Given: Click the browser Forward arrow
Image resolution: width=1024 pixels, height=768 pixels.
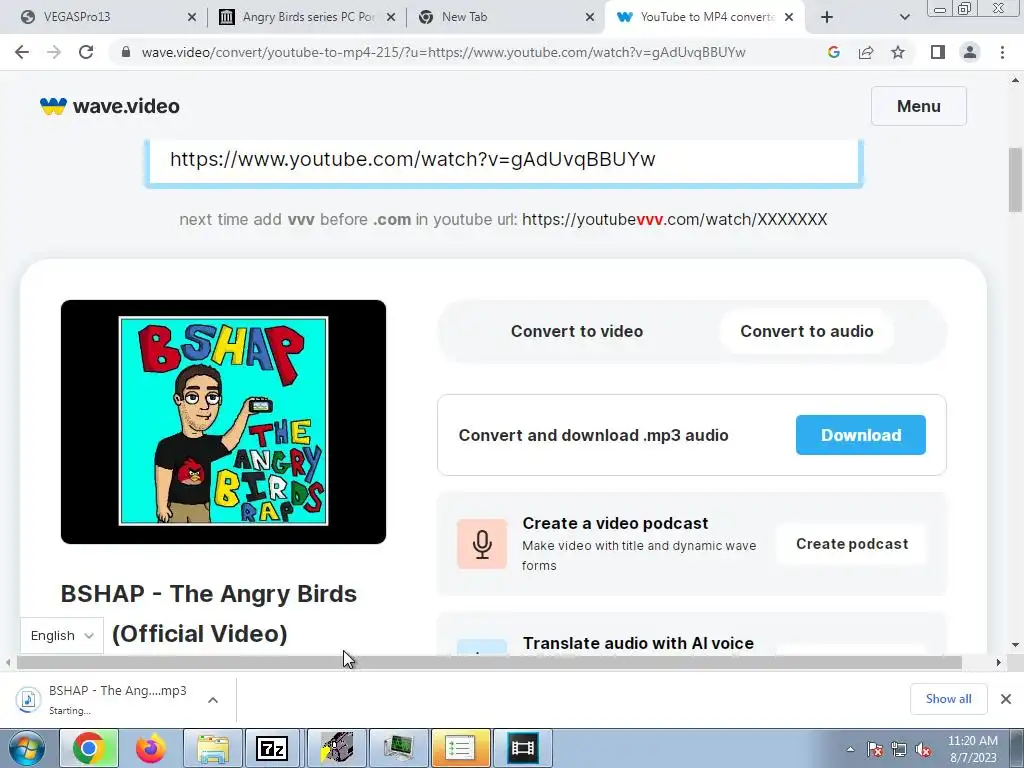Looking at the screenshot, I should [x=54, y=52].
